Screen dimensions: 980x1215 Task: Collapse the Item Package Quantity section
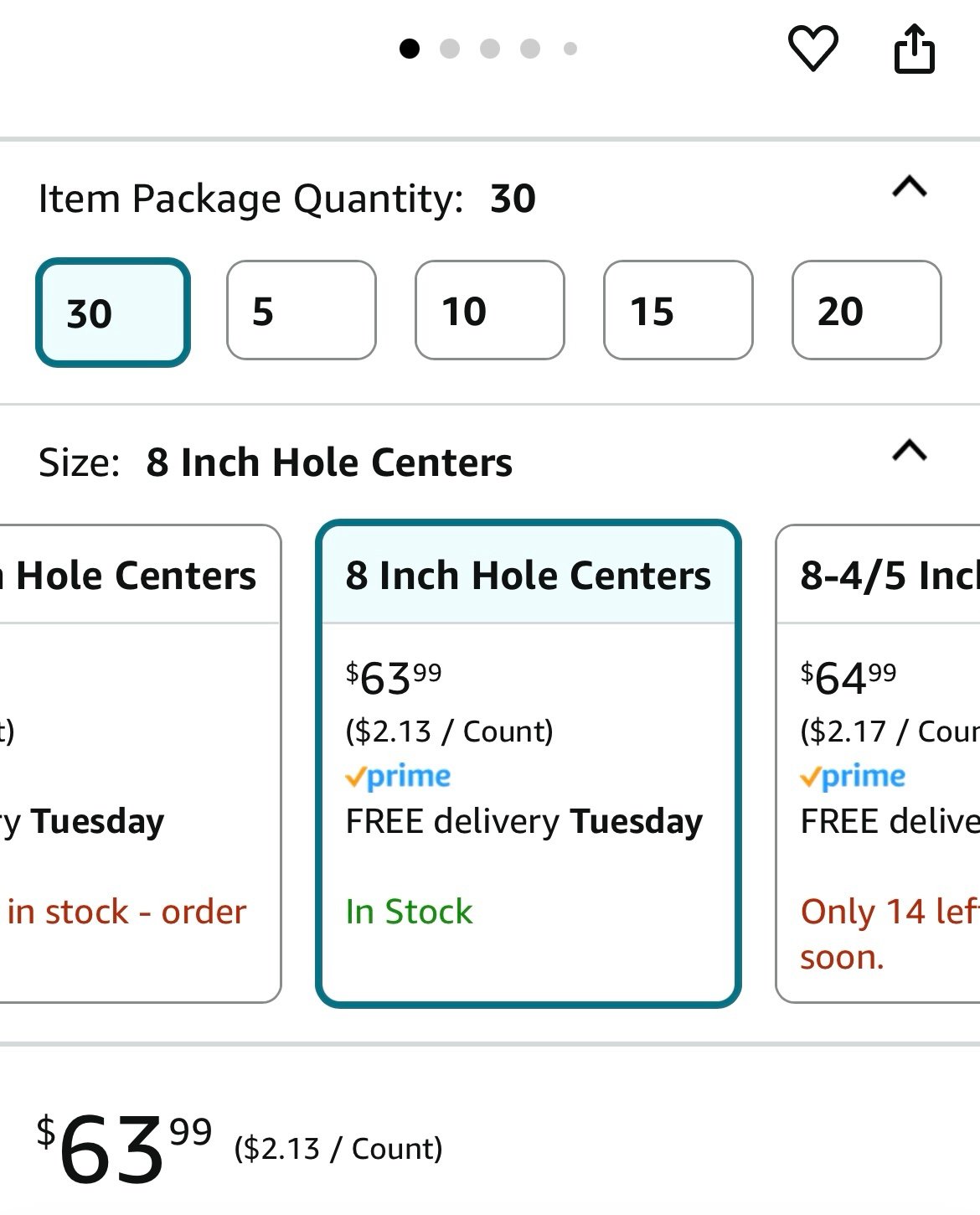click(x=910, y=186)
